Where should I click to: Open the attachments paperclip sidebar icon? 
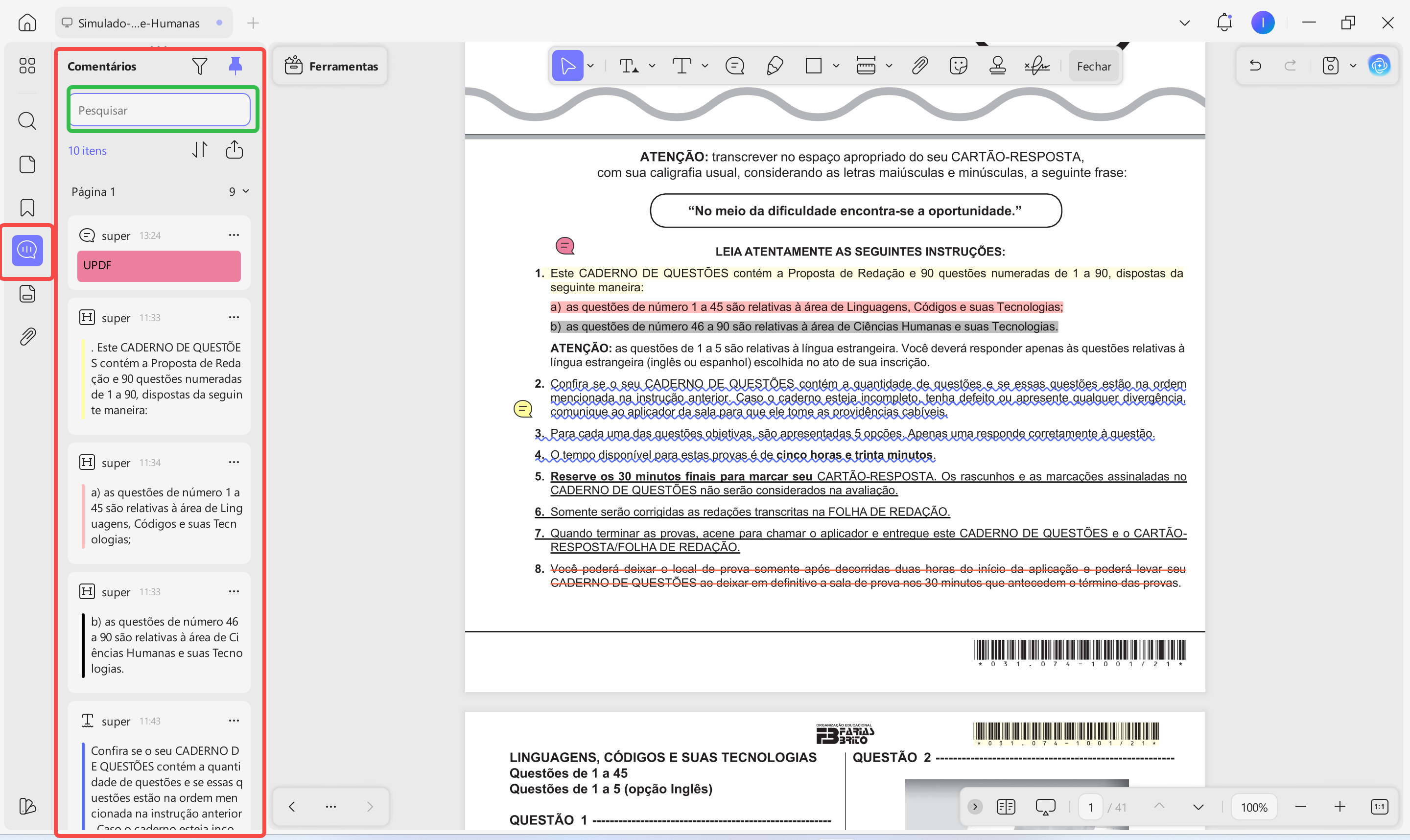pyautogui.click(x=27, y=337)
